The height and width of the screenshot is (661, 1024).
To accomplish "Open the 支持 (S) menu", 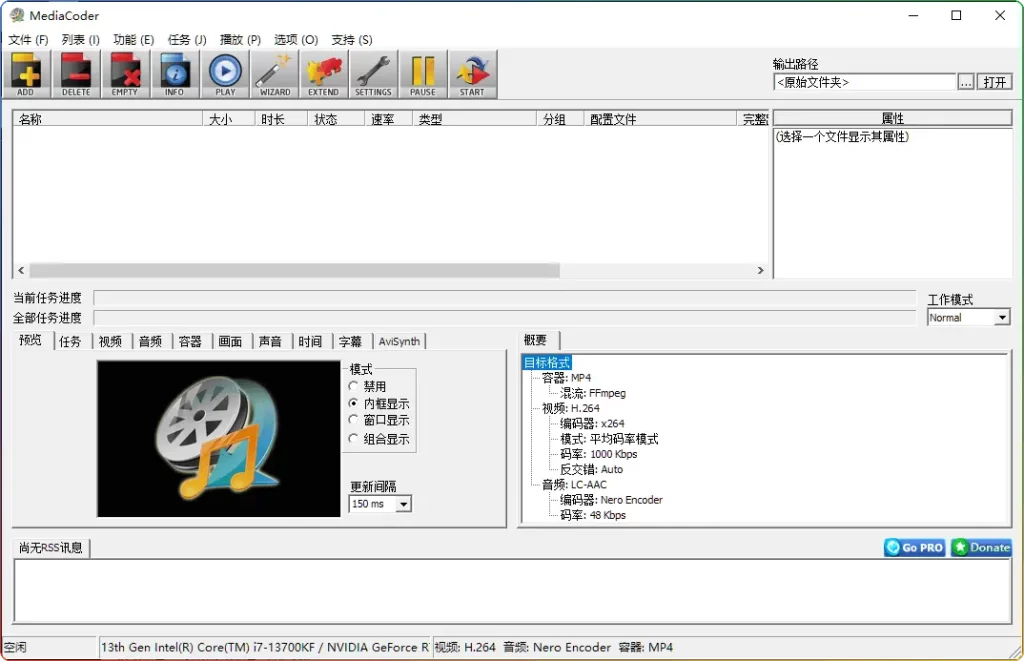I will click(x=351, y=40).
